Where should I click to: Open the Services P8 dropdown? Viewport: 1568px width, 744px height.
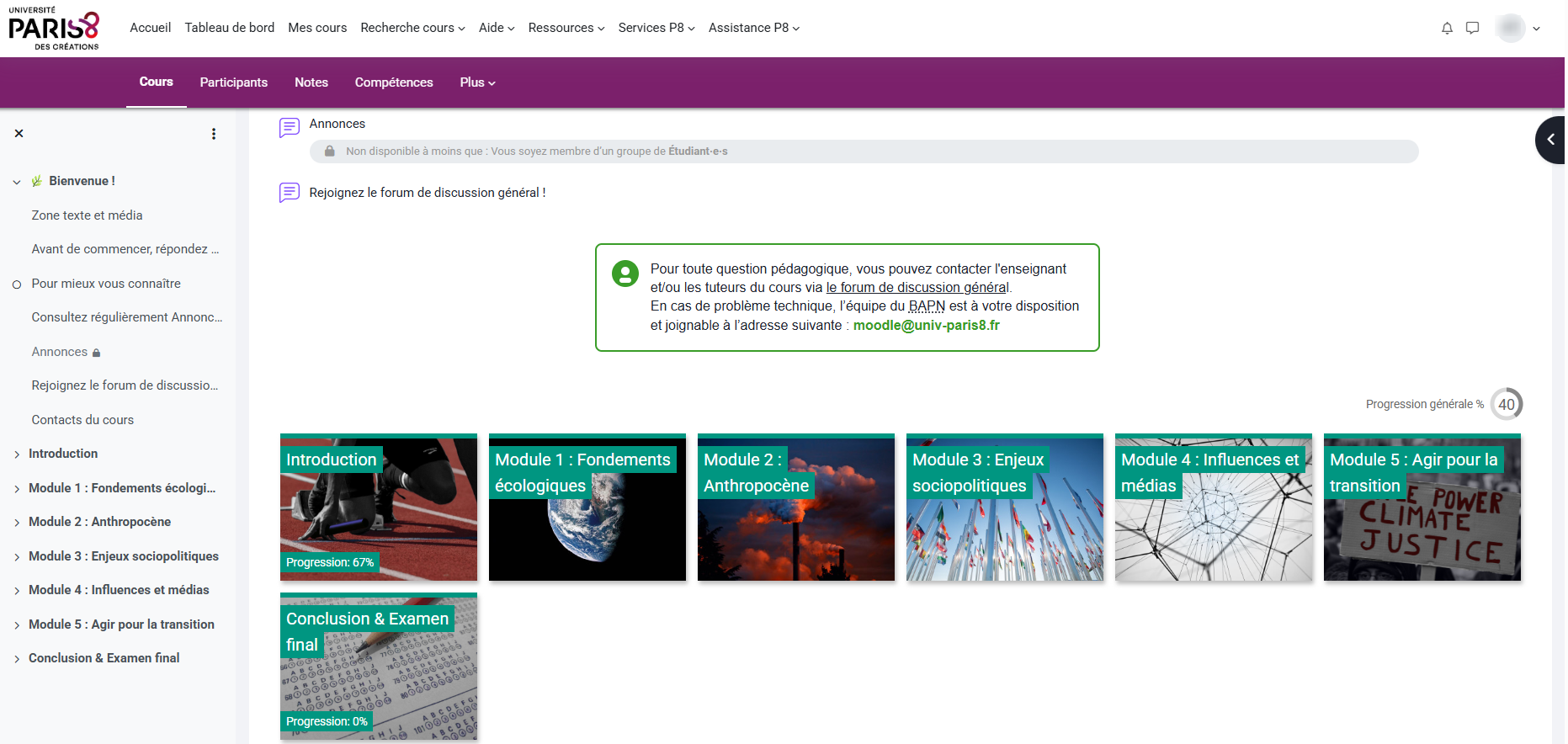coord(656,28)
